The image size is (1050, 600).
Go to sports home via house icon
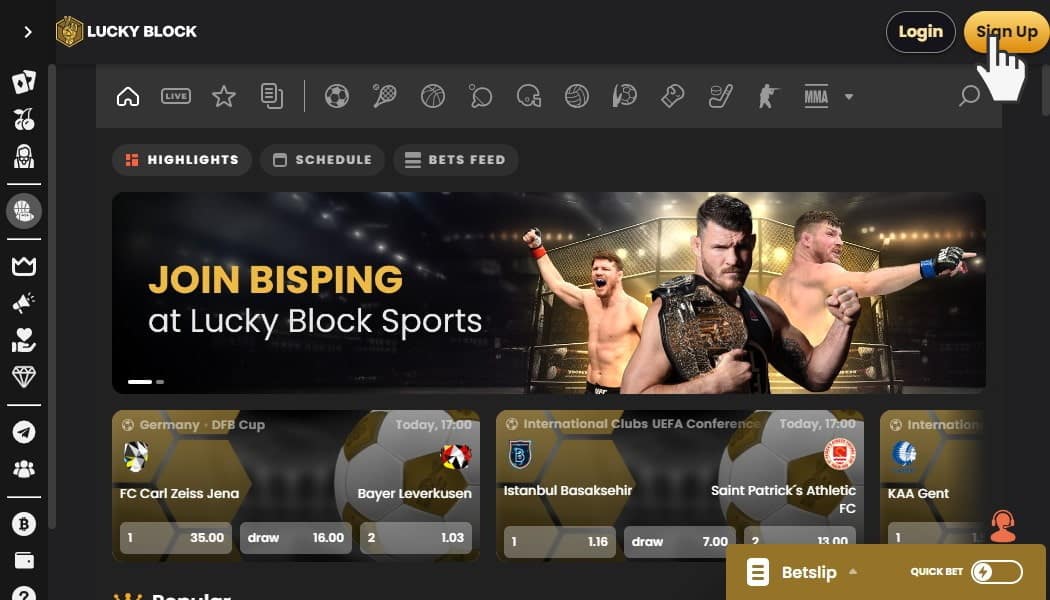(x=128, y=96)
